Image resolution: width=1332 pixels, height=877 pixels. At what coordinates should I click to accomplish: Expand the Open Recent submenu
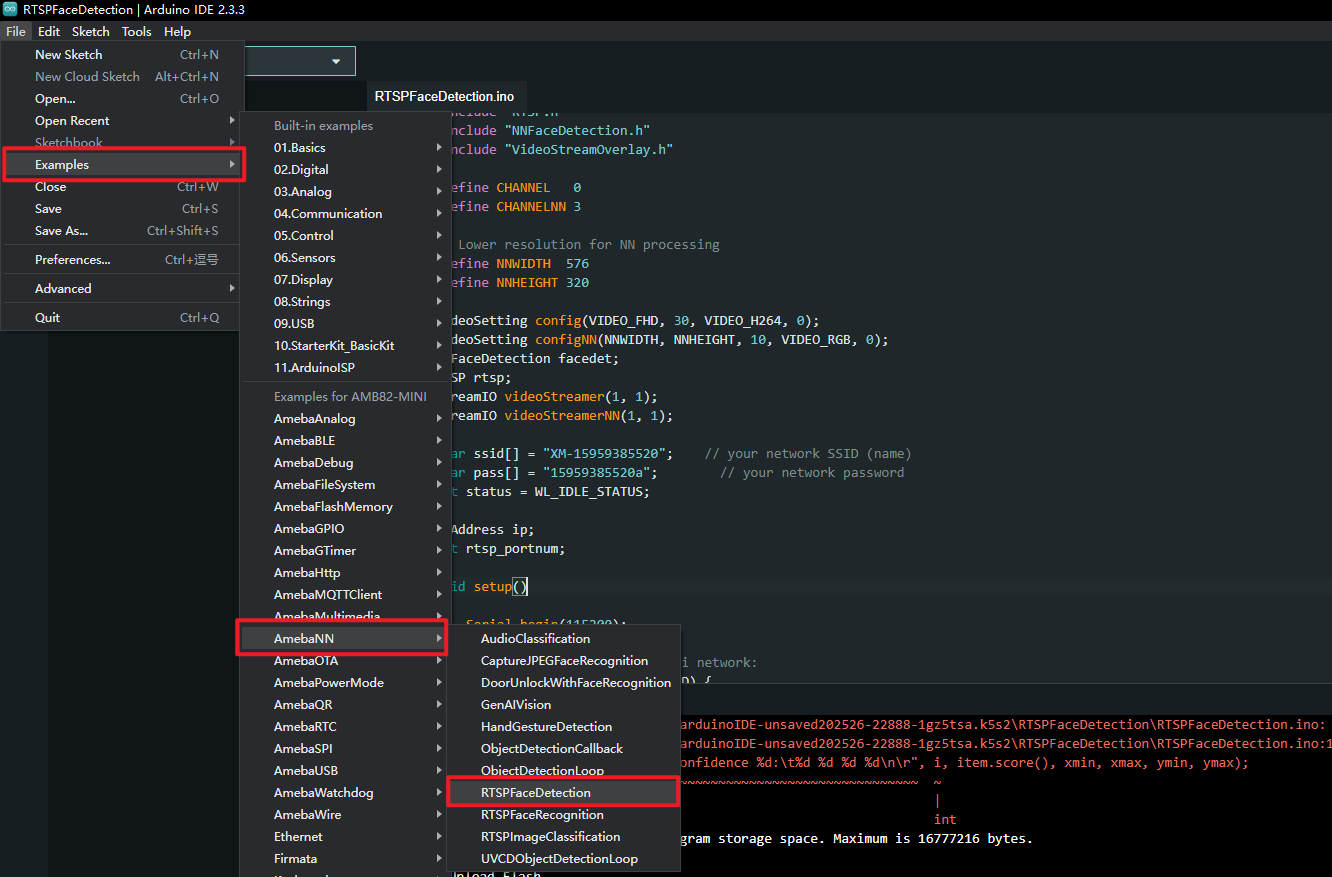tap(123, 121)
